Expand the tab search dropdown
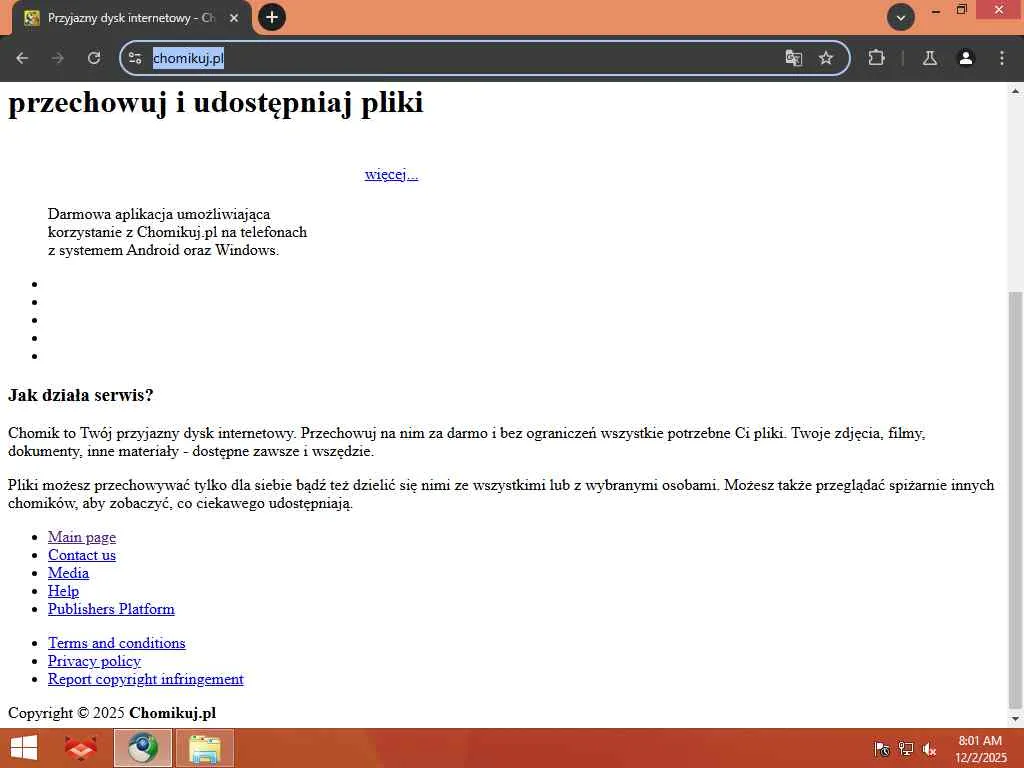 tap(901, 18)
